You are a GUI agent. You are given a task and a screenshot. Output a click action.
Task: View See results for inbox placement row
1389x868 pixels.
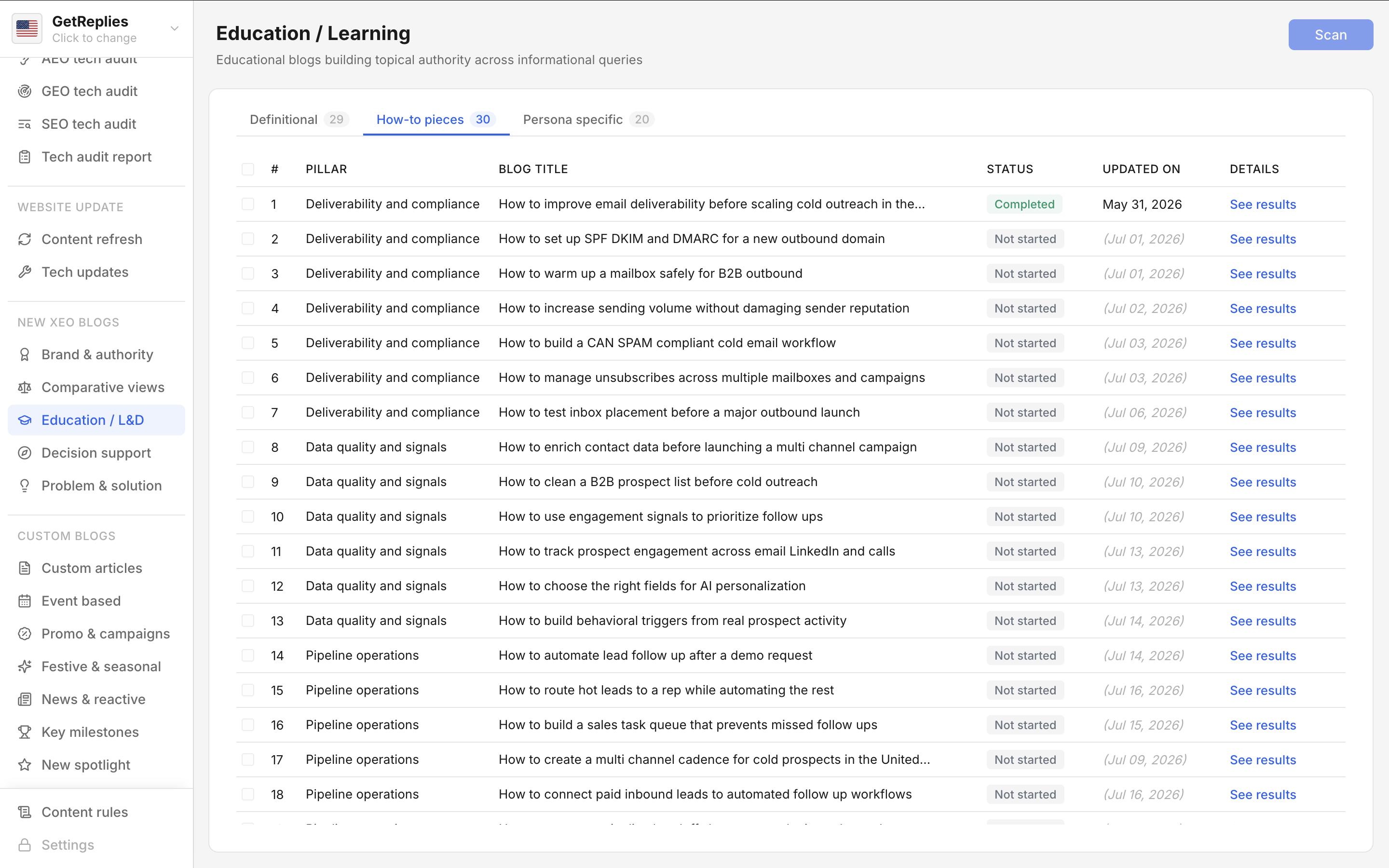pos(1263,413)
